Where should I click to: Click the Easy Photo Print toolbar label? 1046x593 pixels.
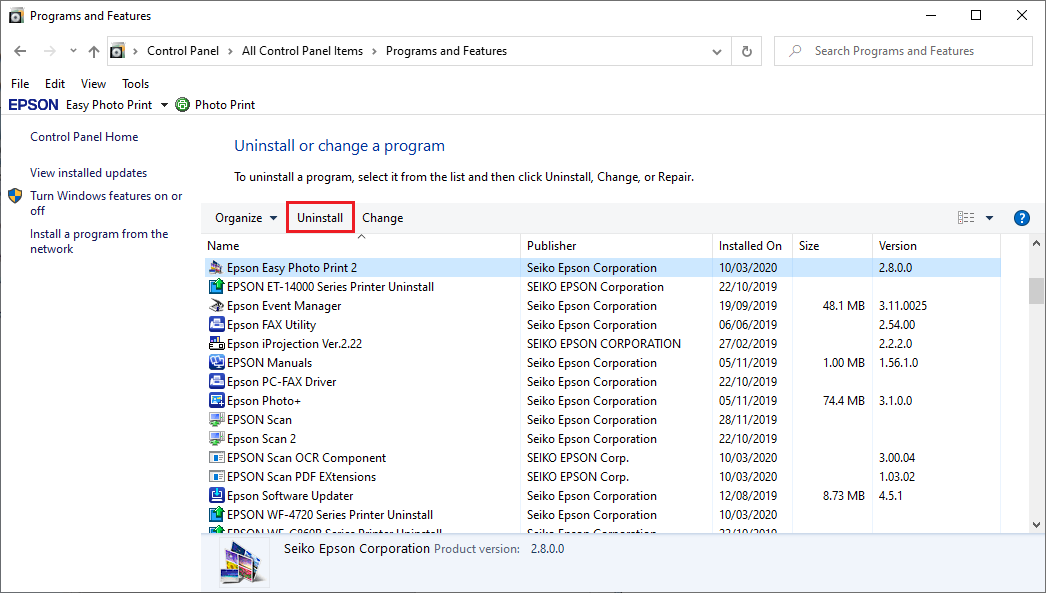click(x=109, y=105)
